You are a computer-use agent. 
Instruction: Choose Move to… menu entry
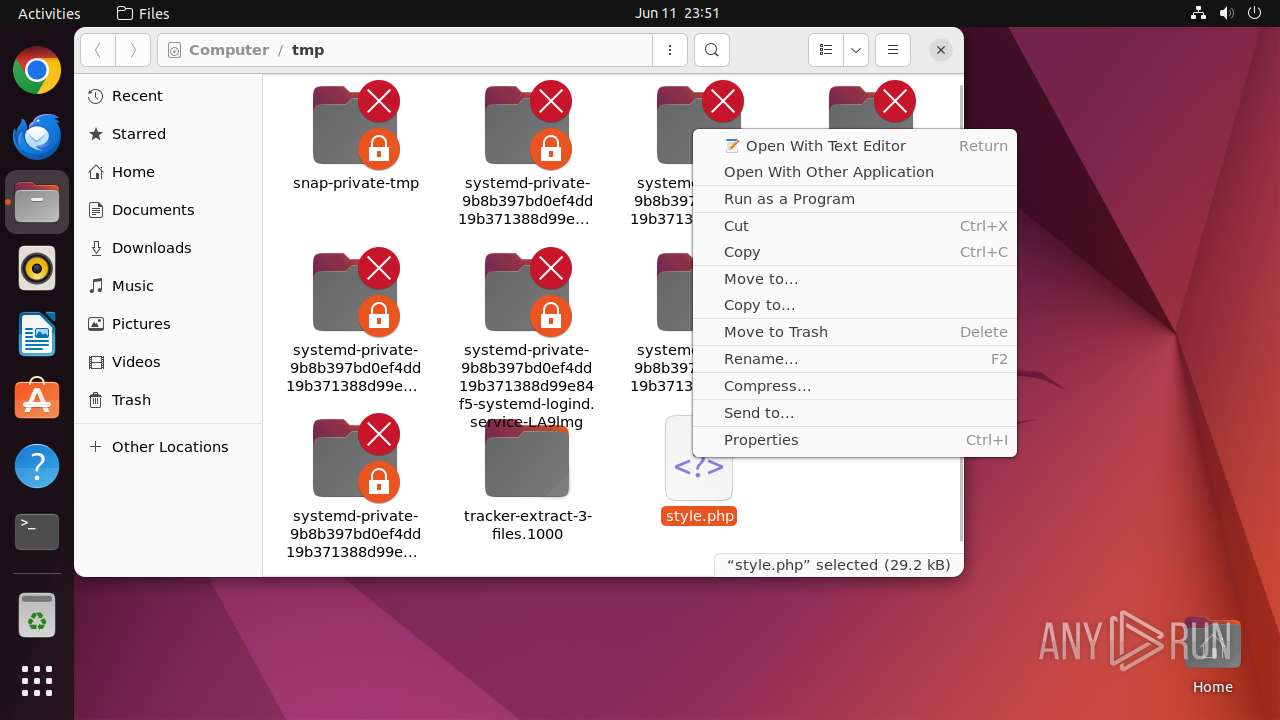pos(855,279)
